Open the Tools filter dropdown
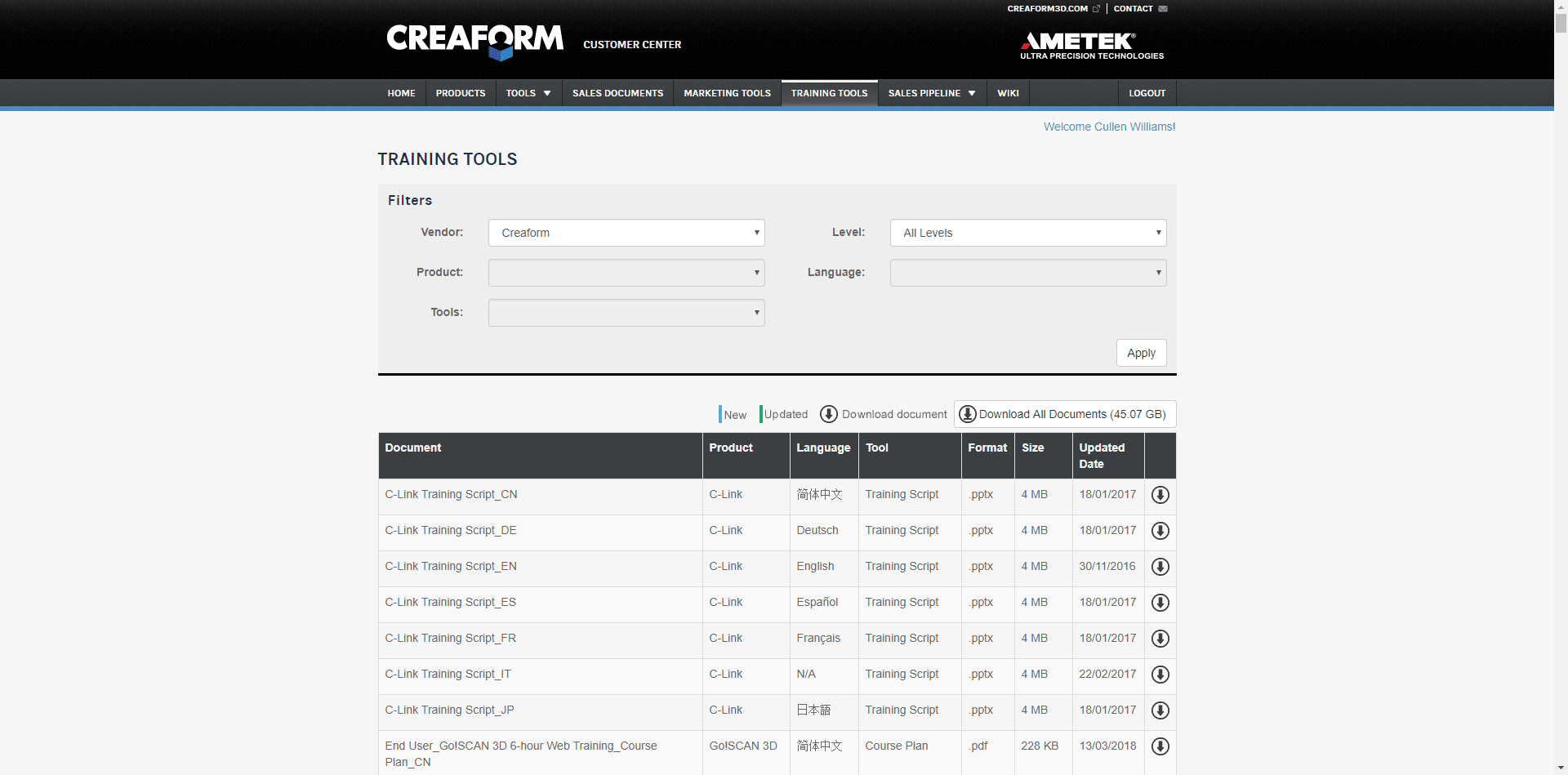The image size is (1568, 775). [626, 313]
